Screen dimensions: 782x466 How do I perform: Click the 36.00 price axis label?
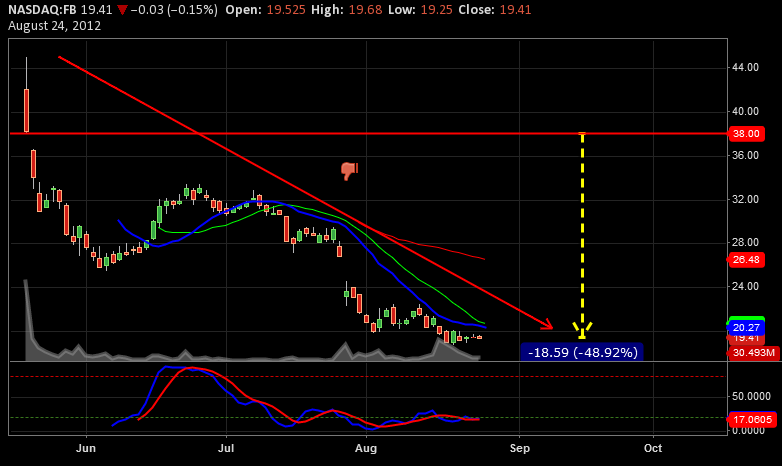pos(745,155)
